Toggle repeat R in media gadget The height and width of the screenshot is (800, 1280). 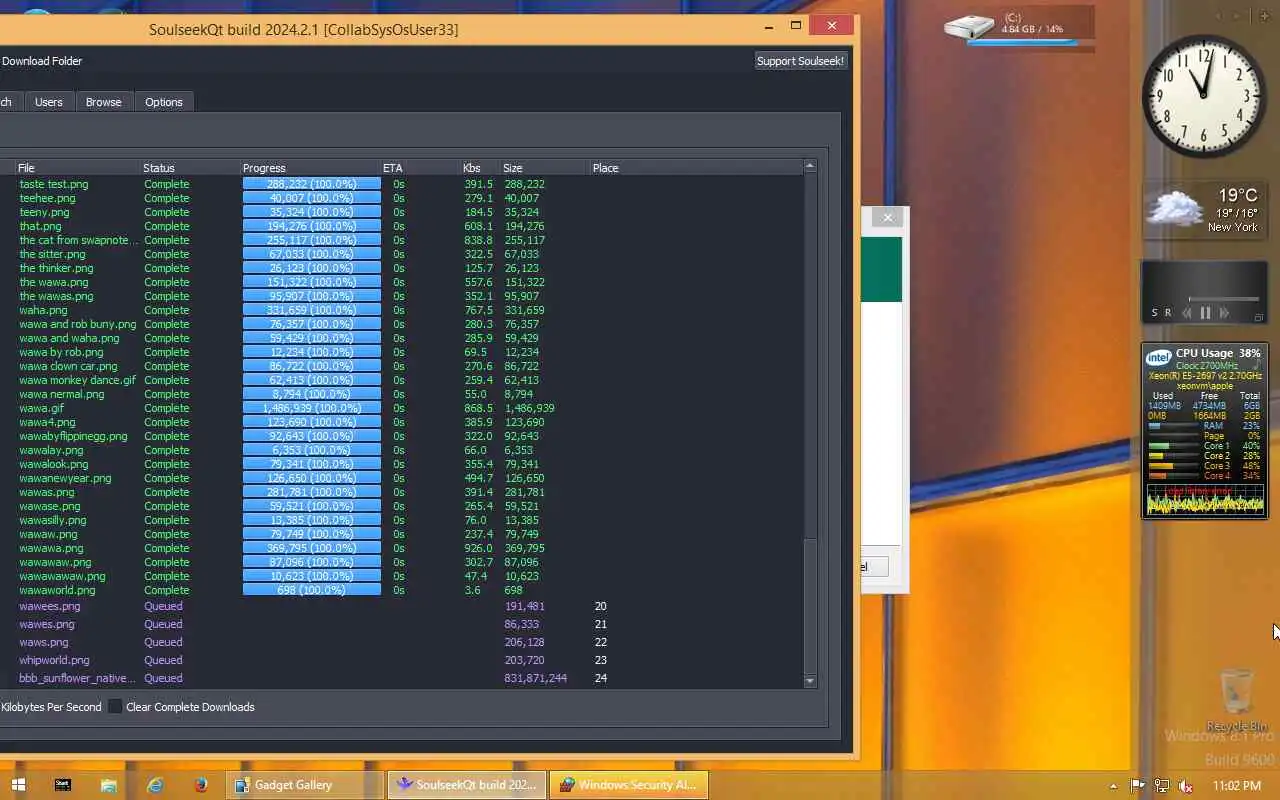click(x=1167, y=313)
